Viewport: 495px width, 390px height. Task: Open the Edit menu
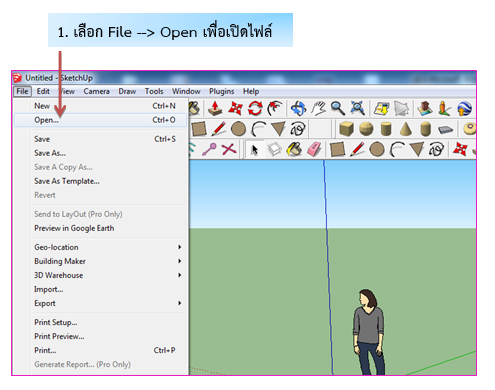43,91
